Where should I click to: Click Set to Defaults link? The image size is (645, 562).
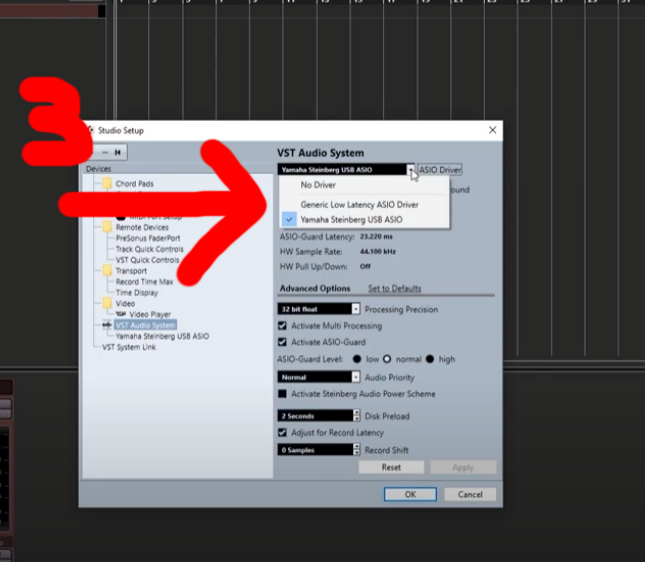tap(394, 288)
